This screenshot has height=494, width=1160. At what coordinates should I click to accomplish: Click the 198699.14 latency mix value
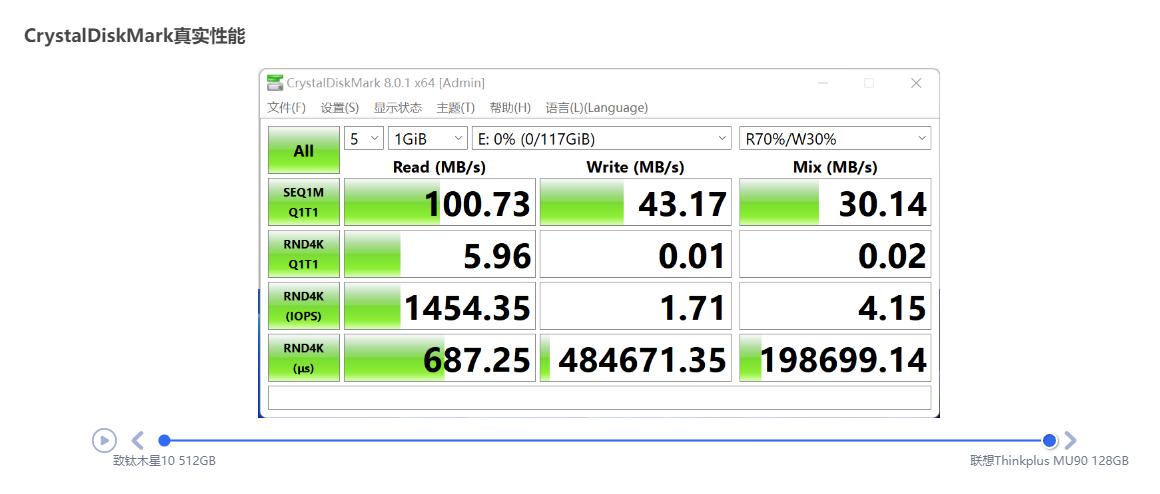pos(835,358)
